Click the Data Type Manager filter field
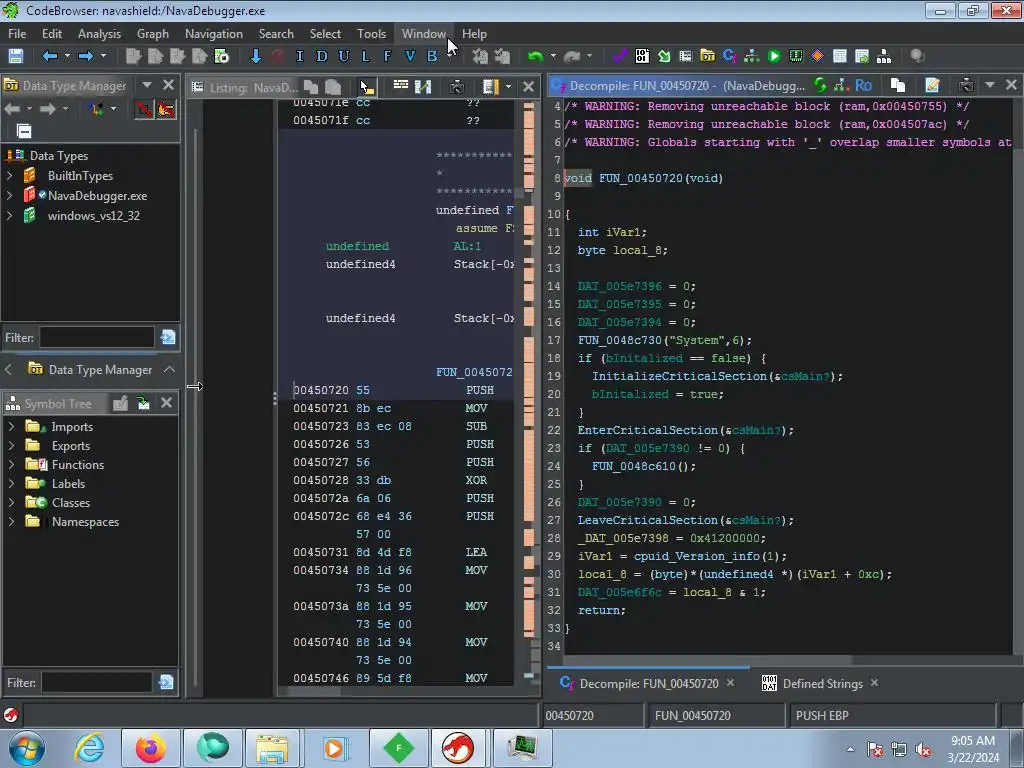Screen dimensions: 1024x768 point(97,338)
